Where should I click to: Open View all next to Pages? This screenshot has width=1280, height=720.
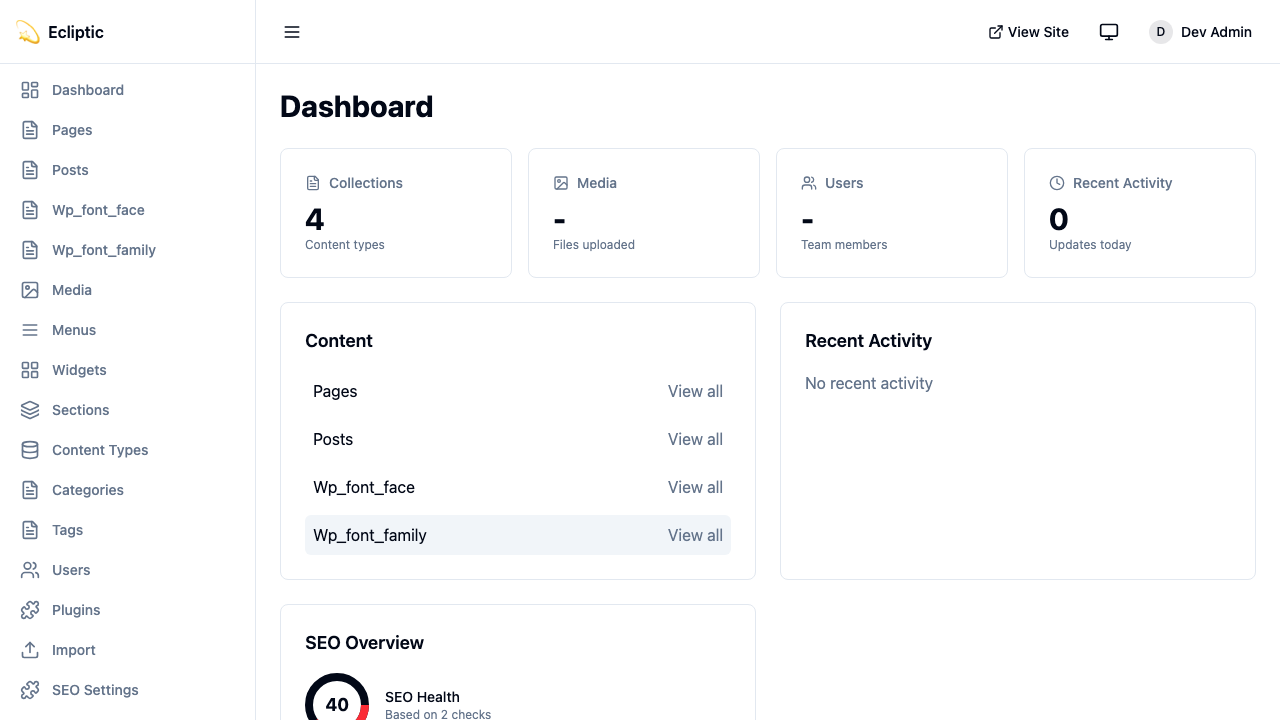point(695,391)
